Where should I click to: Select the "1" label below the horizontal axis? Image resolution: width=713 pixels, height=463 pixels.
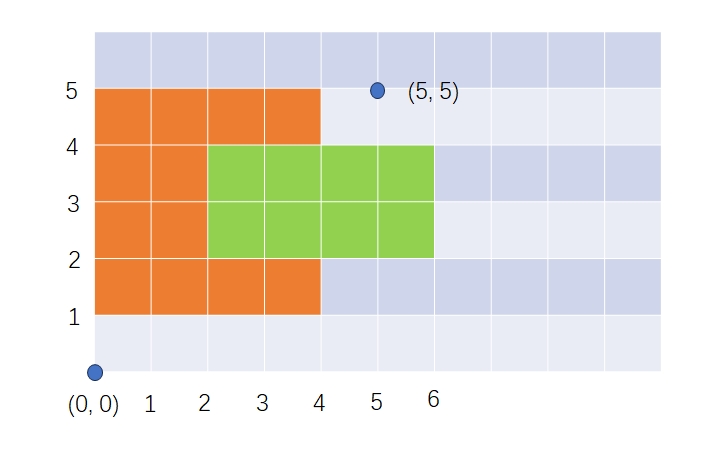tap(150, 404)
